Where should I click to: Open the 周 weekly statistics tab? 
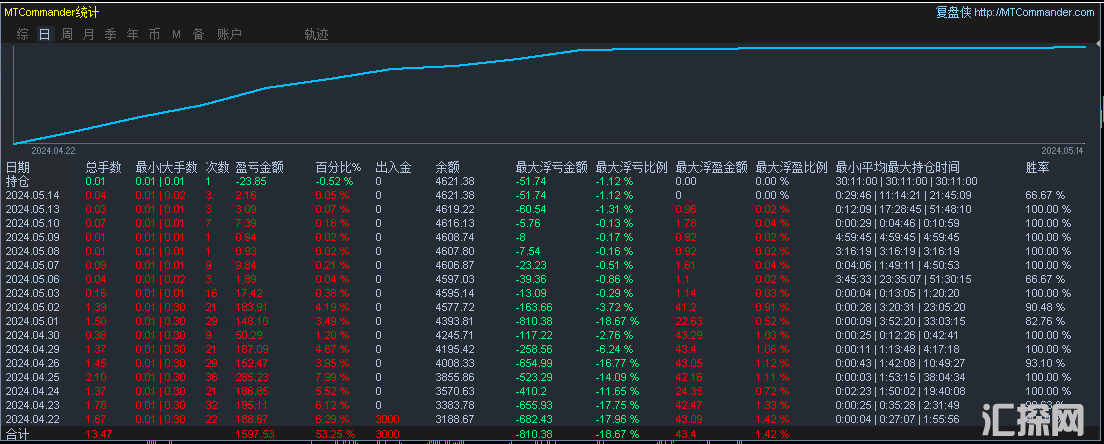point(66,34)
